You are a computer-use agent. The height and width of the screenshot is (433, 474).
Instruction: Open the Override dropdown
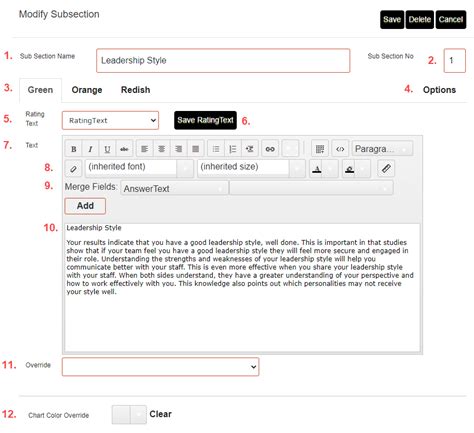pos(160,367)
